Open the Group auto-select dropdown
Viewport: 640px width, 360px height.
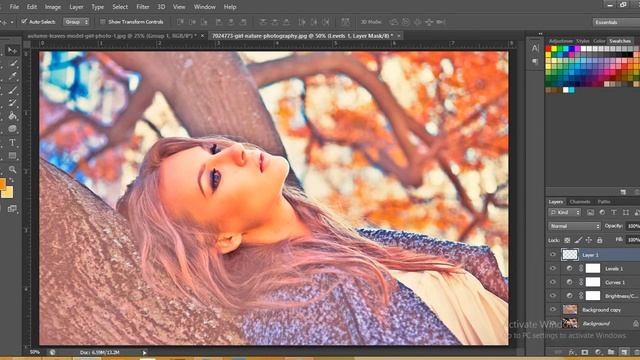point(76,22)
